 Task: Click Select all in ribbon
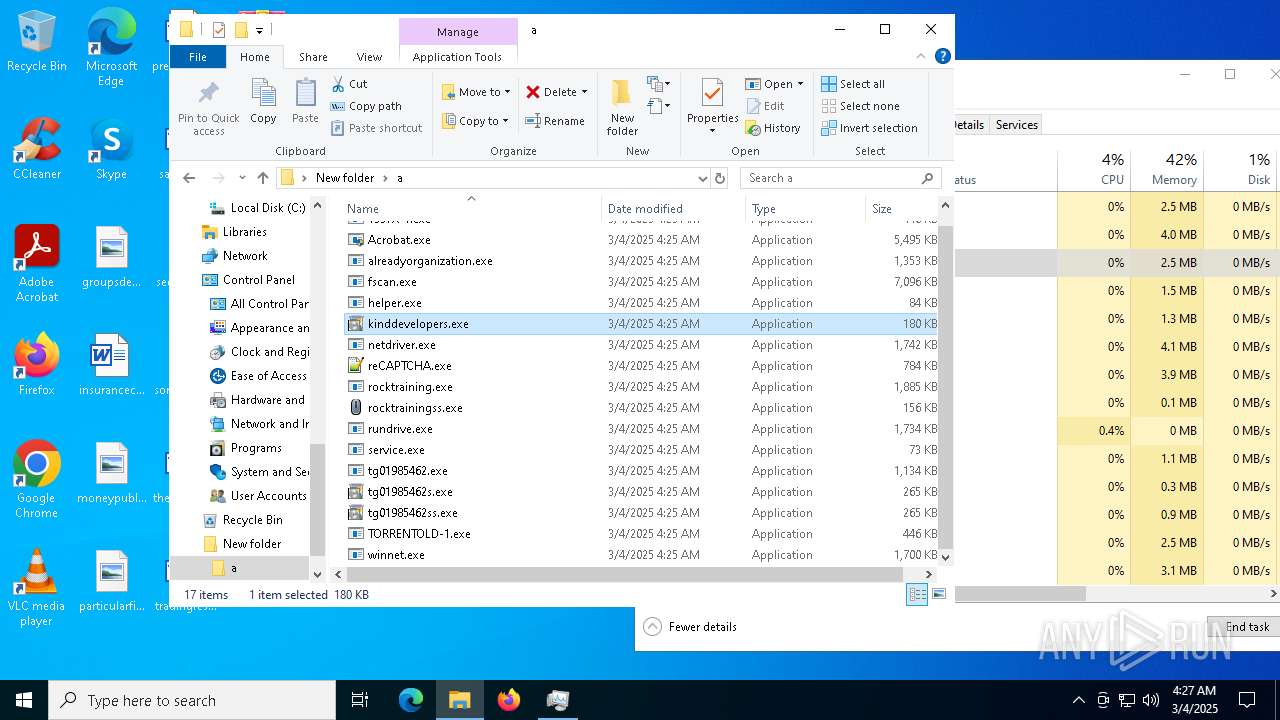pyautogui.click(x=853, y=84)
